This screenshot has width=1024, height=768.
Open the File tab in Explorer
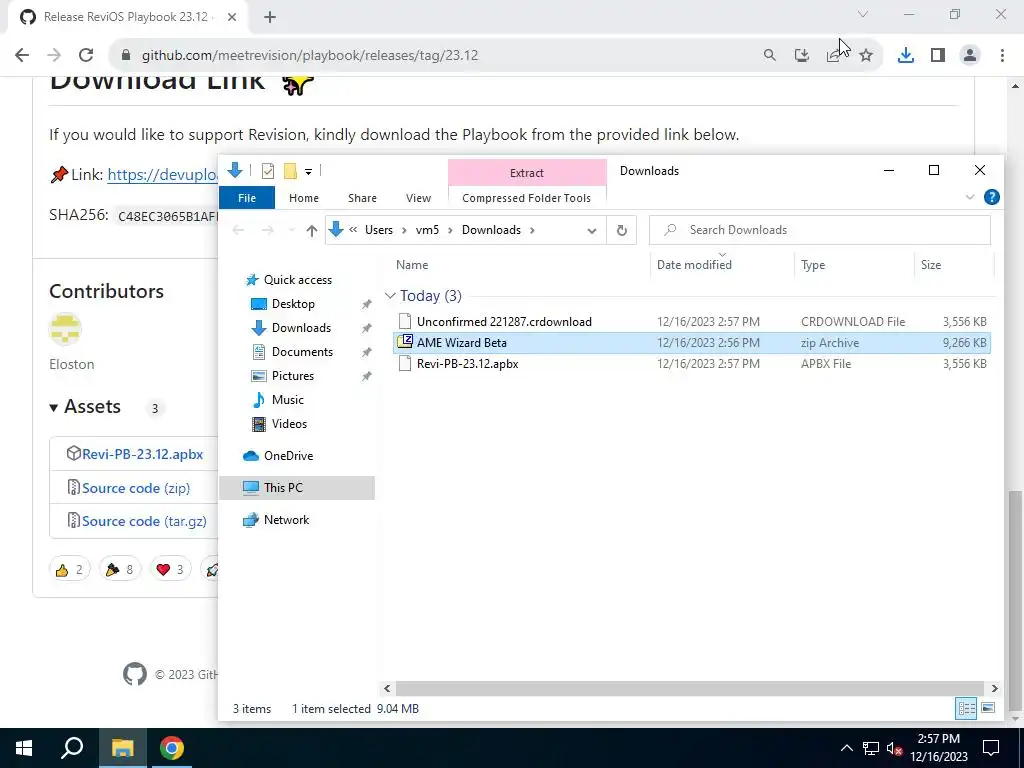(247, 198)
